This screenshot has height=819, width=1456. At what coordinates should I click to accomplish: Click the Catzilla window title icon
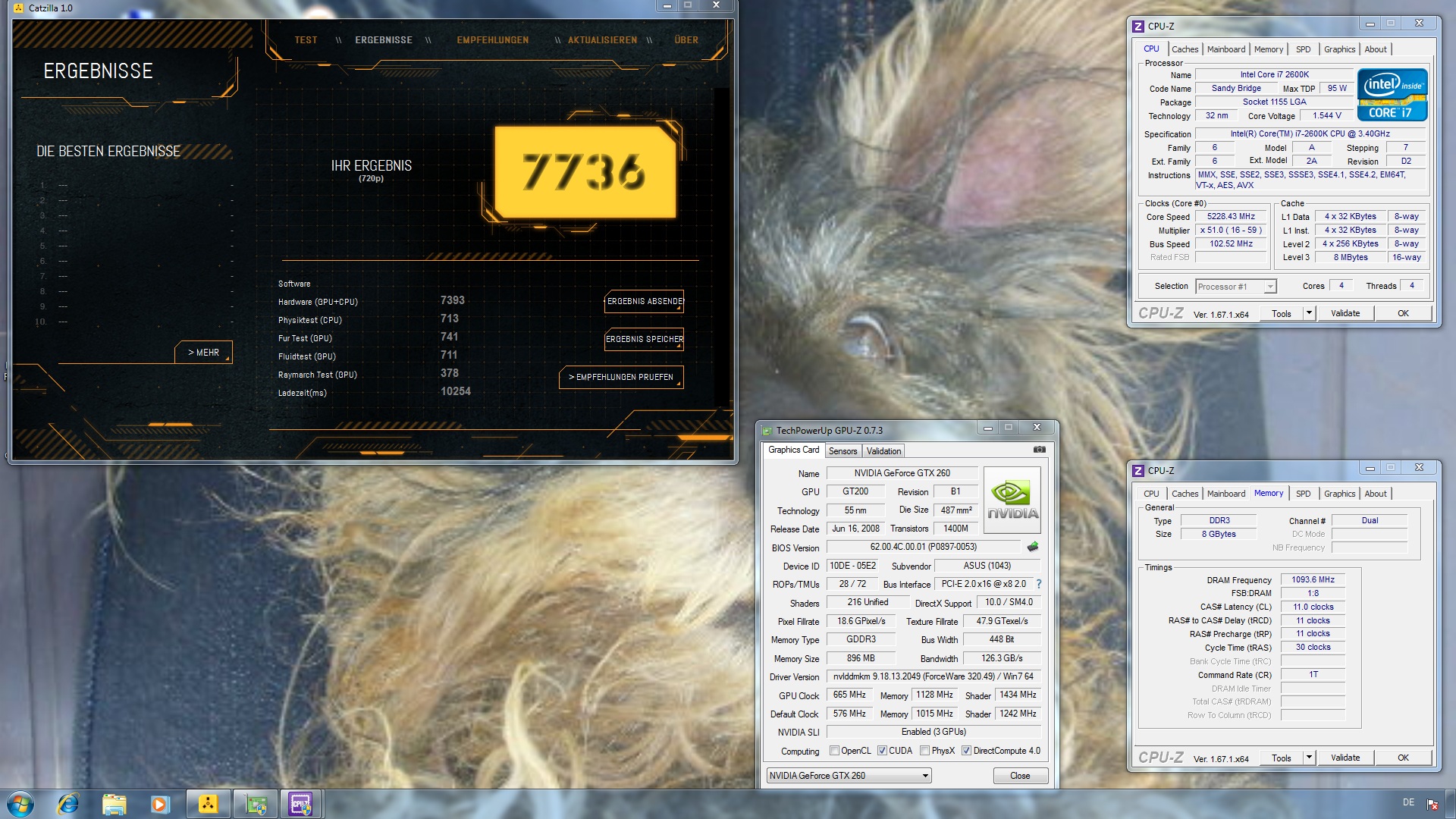(20, 8)
